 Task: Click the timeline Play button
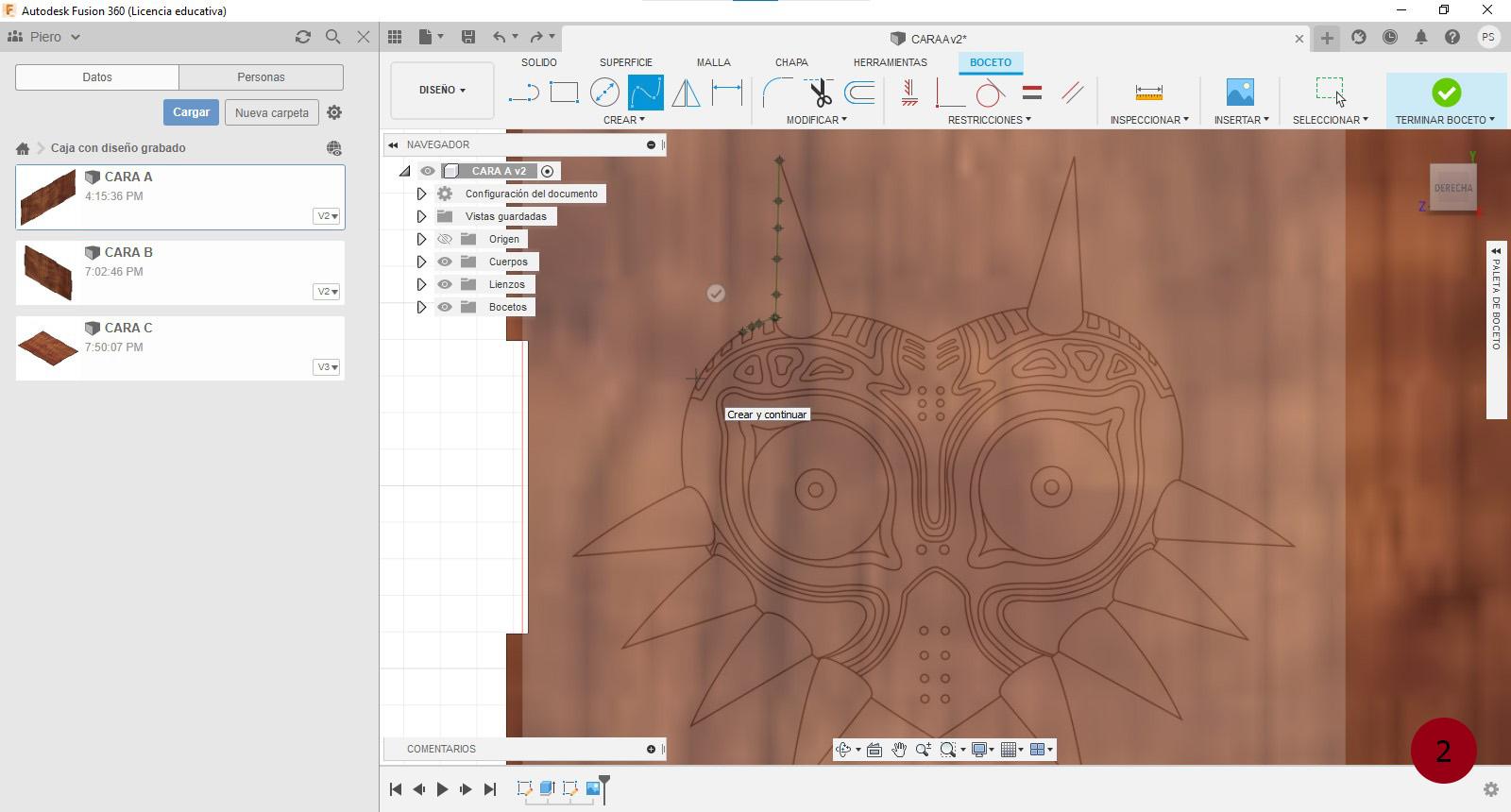pos(442,789)
